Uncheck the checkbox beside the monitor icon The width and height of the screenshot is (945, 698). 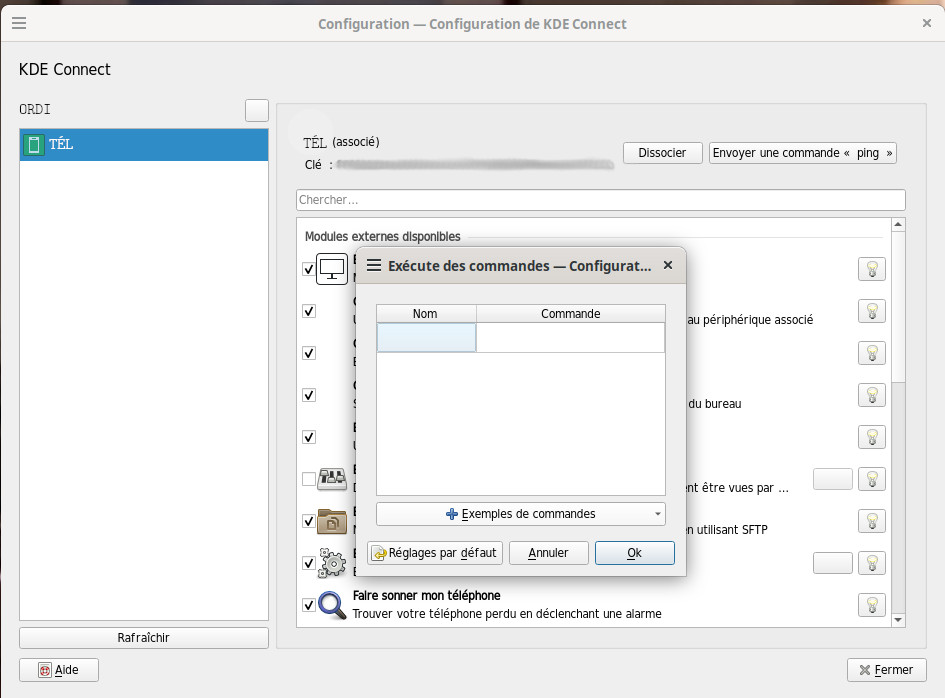click(x=309, y=269)
